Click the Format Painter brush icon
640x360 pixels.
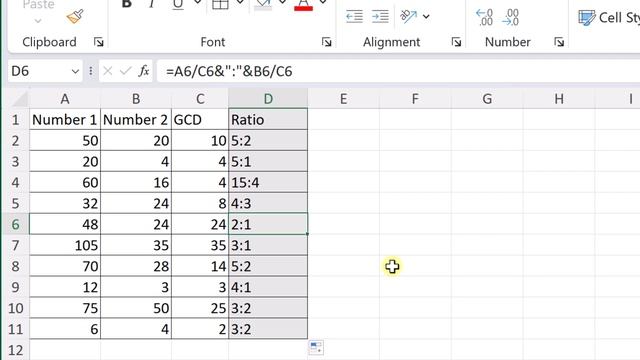[x=75, y=17]
